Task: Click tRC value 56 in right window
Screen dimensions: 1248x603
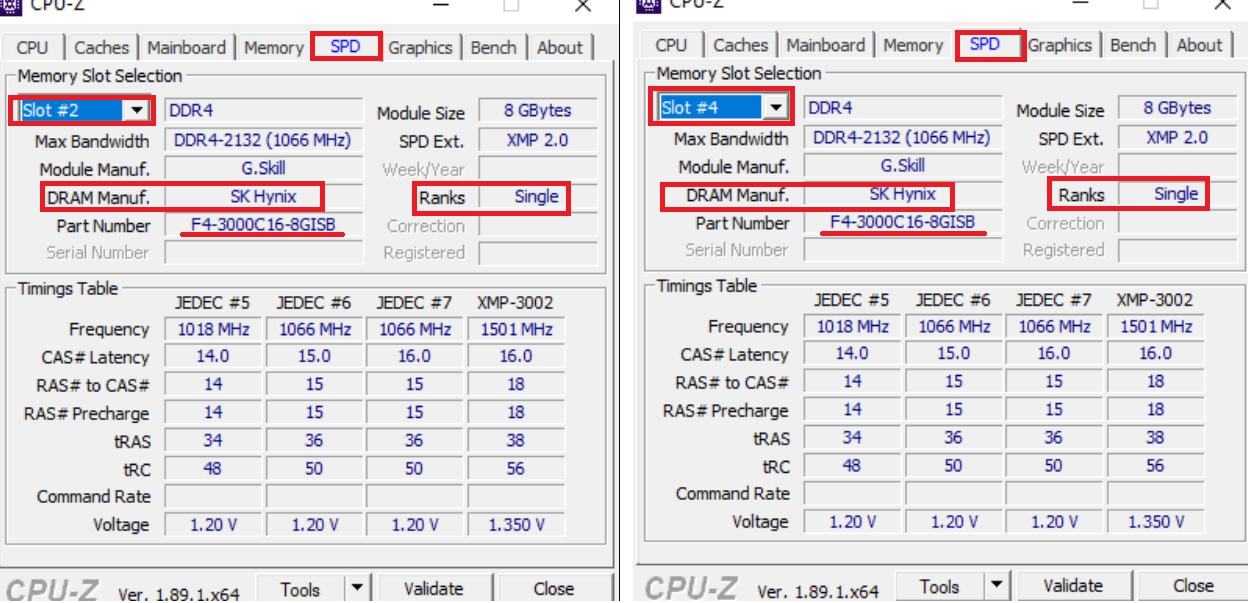Action: [x=1155, y=466]
